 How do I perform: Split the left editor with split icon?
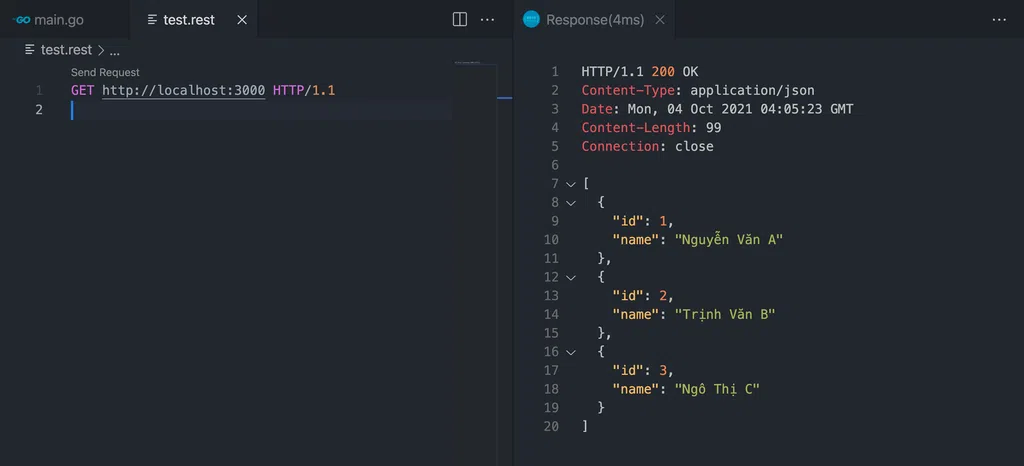pyautogui.click(x=460, y=20)
